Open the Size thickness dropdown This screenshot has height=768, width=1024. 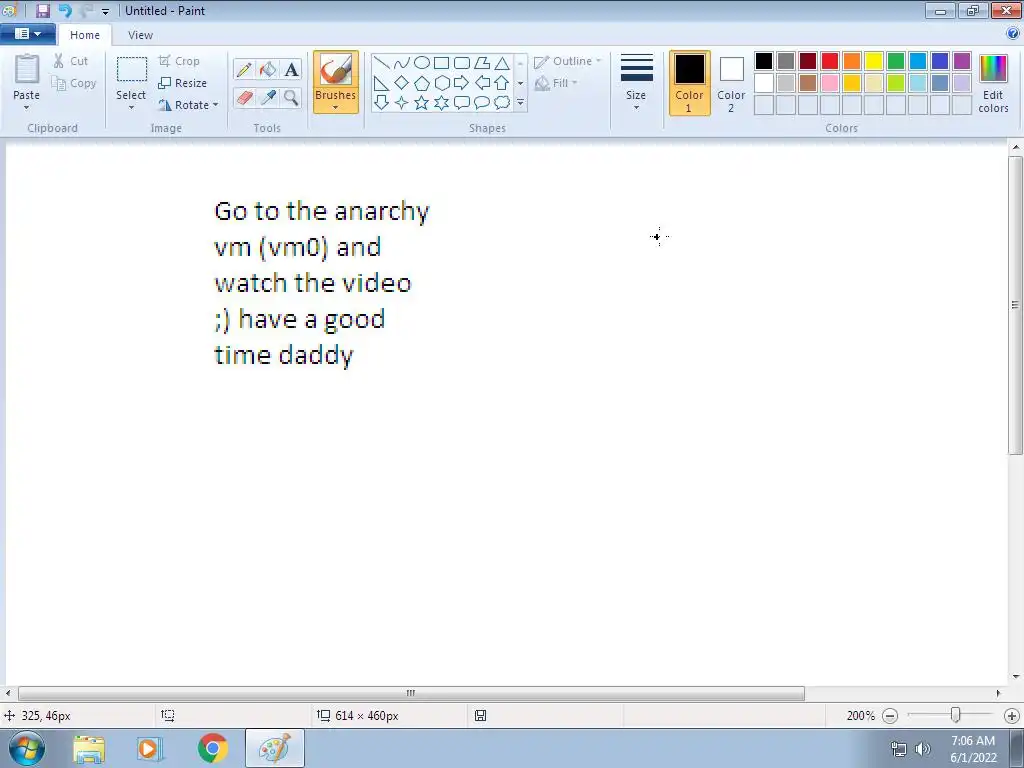tap(636, 83)
